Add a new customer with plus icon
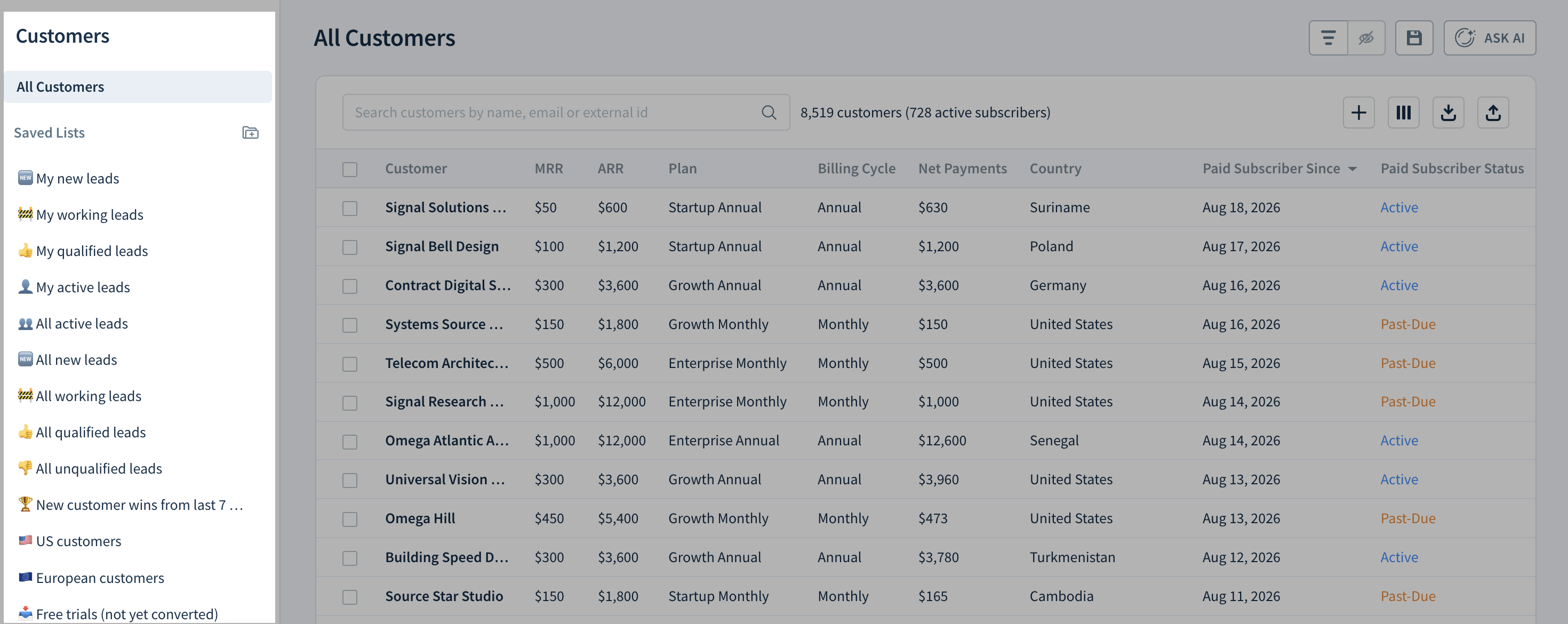Screen dimensions: 1568x624 (1358, 113)
